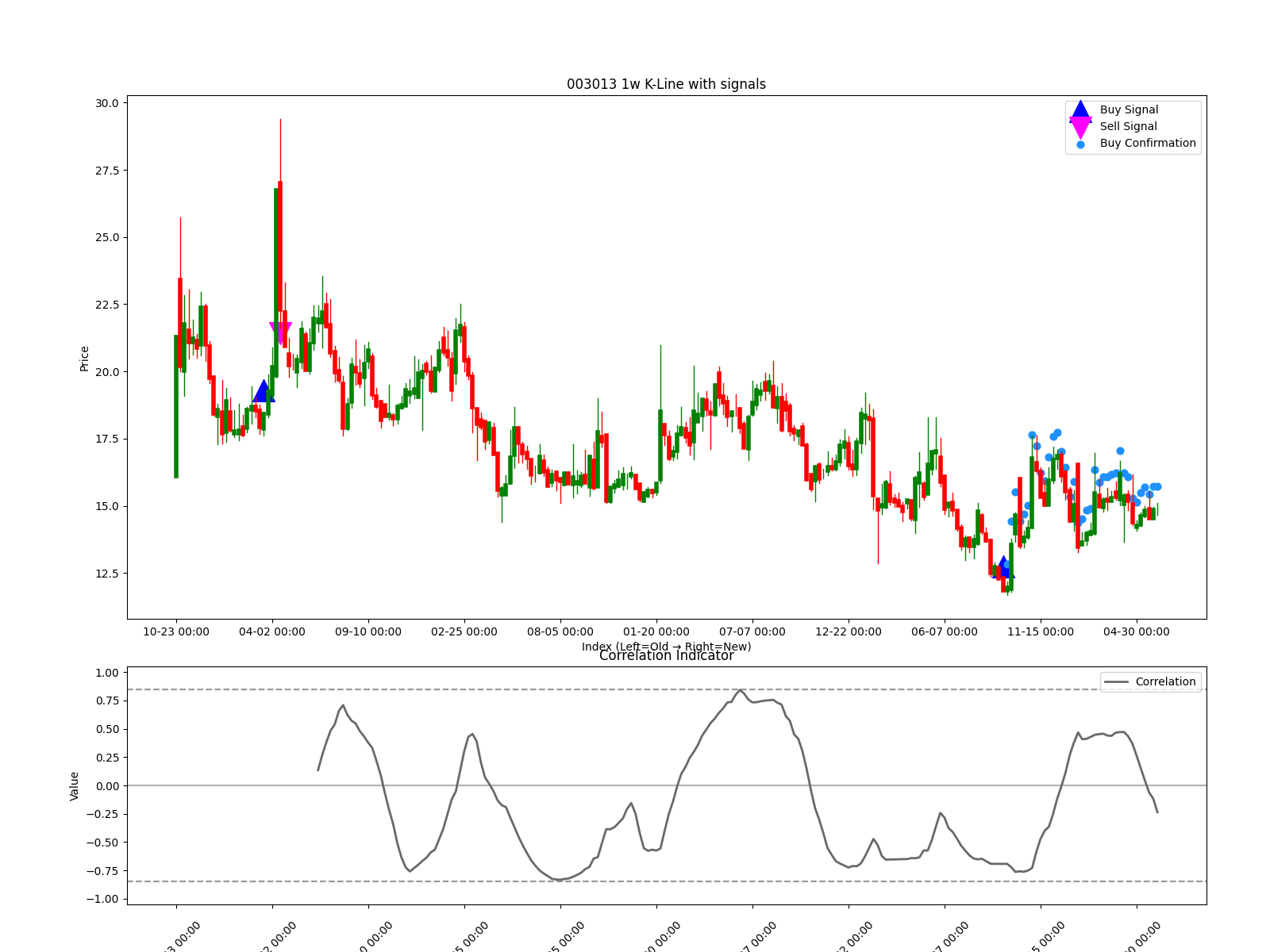Select the Sell Signal legend label
This screenshot has width=1270, height=952.
click(1128, 126)
